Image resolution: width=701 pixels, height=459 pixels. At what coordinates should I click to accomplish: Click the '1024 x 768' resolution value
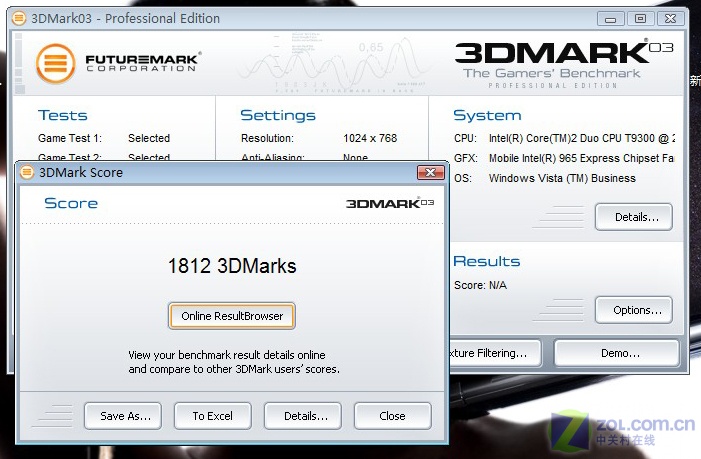[370, 138]
